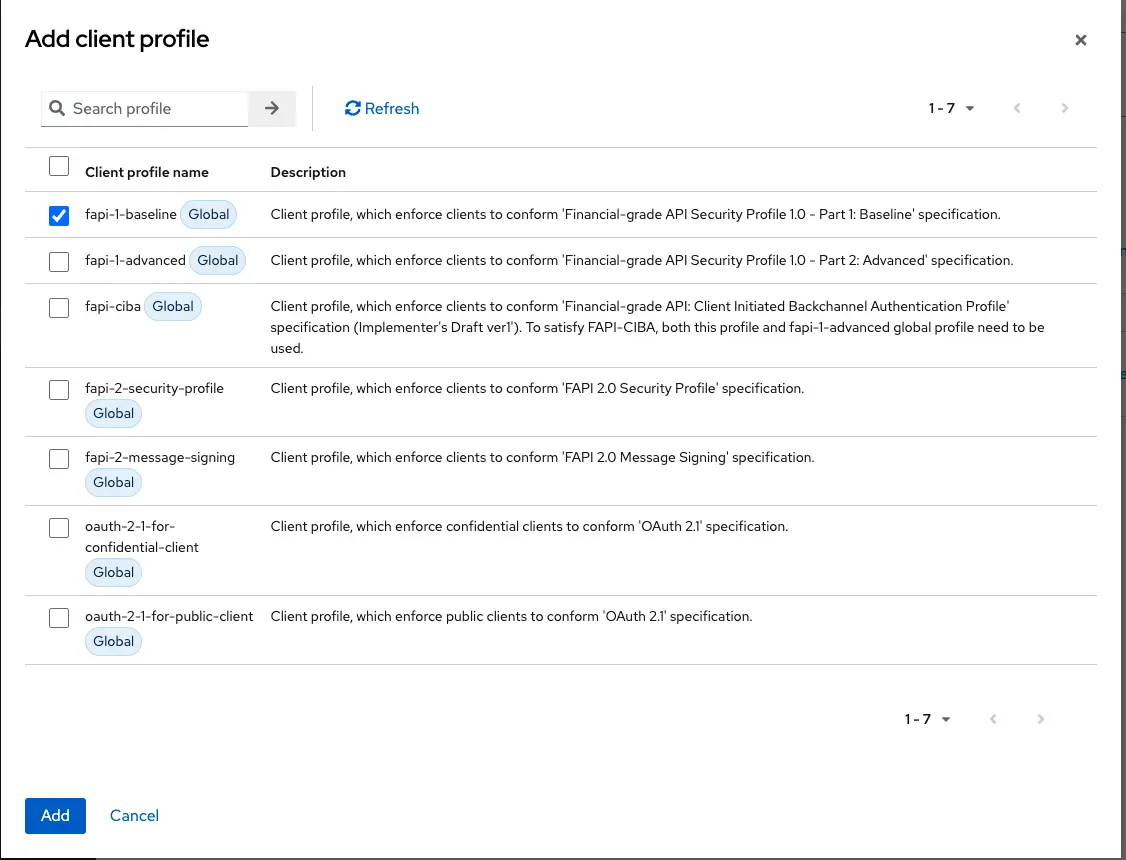Viewport: 1126px width, 860px height.
Task: Check the fapi-1-advanced profile checkbox
Action: 59,261
